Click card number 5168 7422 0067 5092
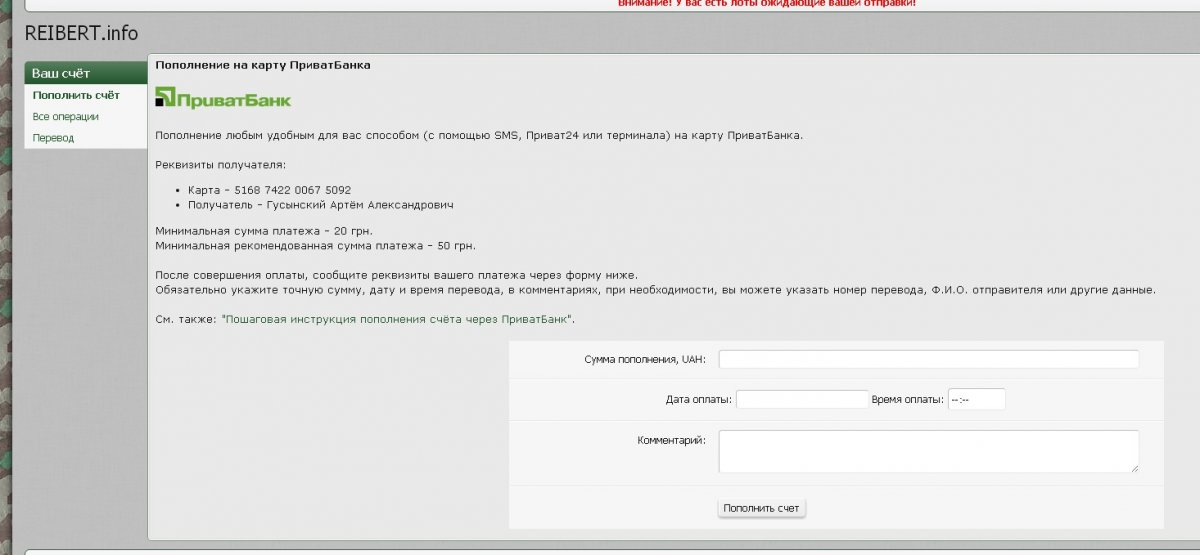This screenshot has height=555, width=1200. (292, 190)
